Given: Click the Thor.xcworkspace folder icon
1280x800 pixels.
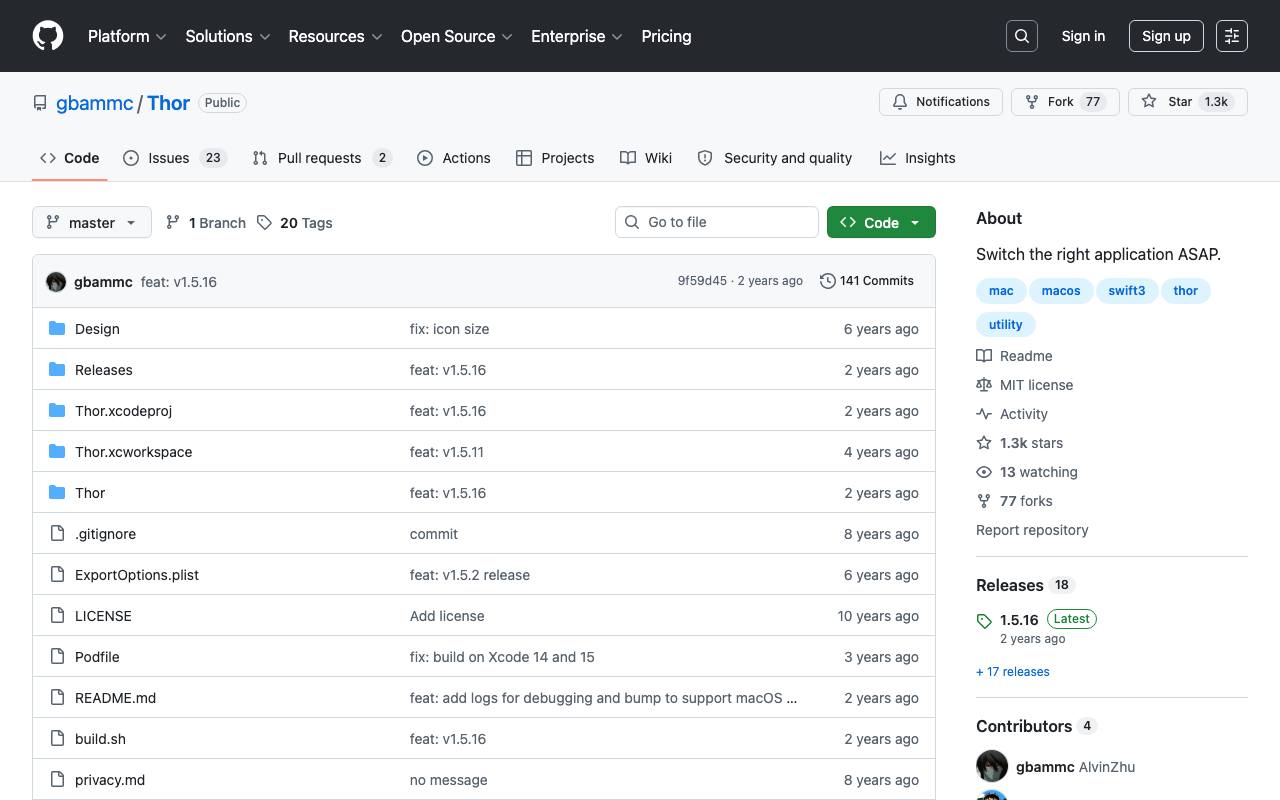Looking at the screenshot, I should coord(57,452).
